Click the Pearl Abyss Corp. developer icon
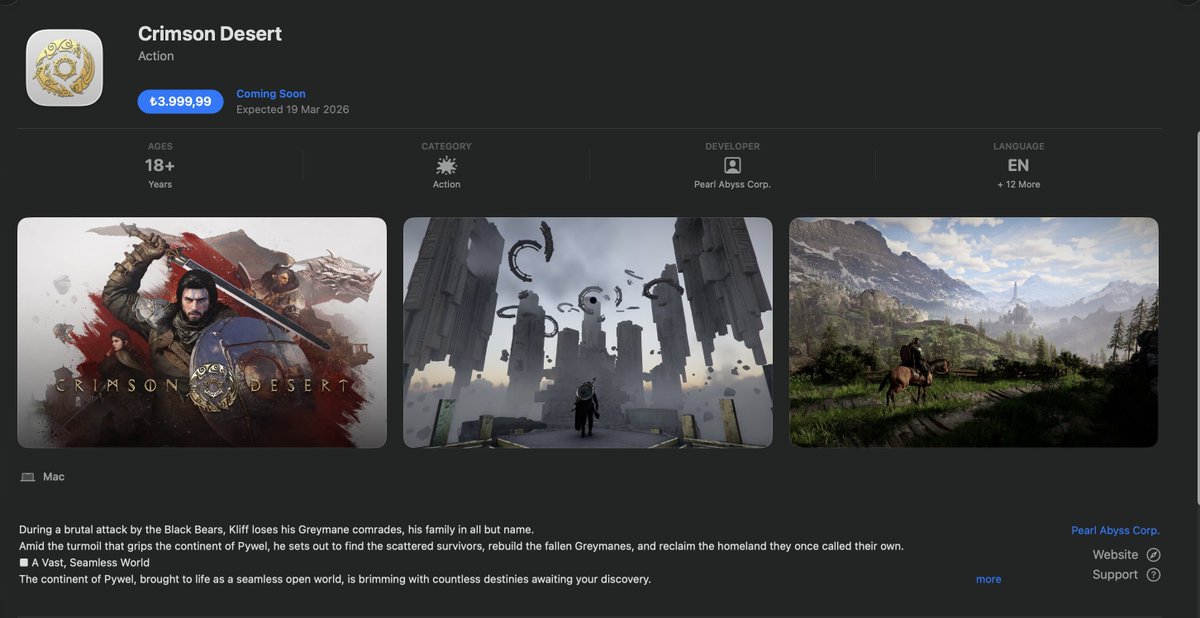 tap(732, 166)
